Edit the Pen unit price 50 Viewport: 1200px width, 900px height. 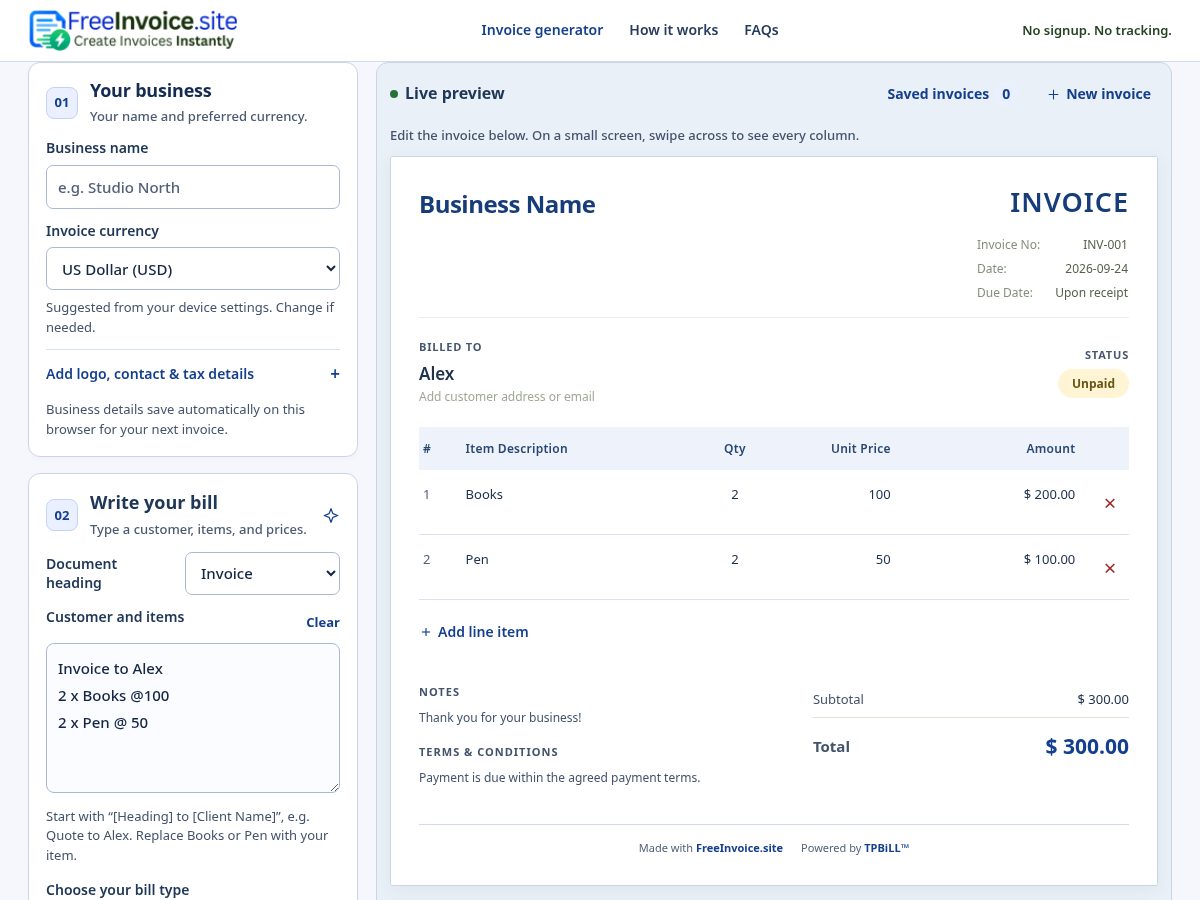pyautogui.click(x=883, y=560)
